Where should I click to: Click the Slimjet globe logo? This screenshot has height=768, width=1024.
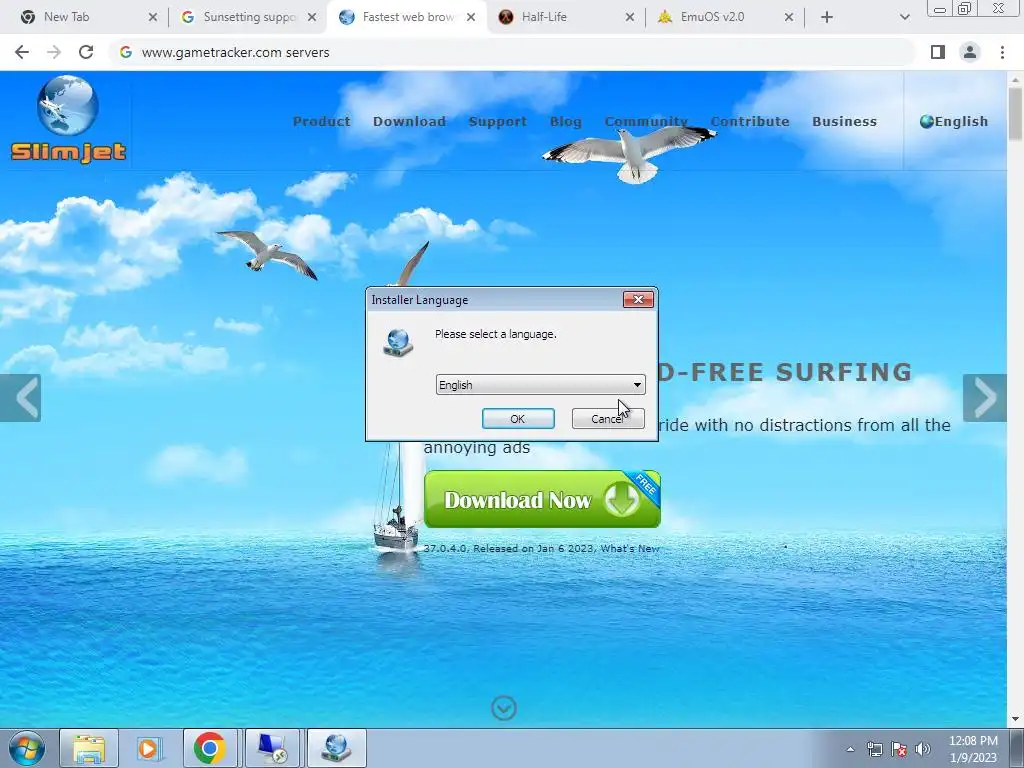[x=68, y=106]
